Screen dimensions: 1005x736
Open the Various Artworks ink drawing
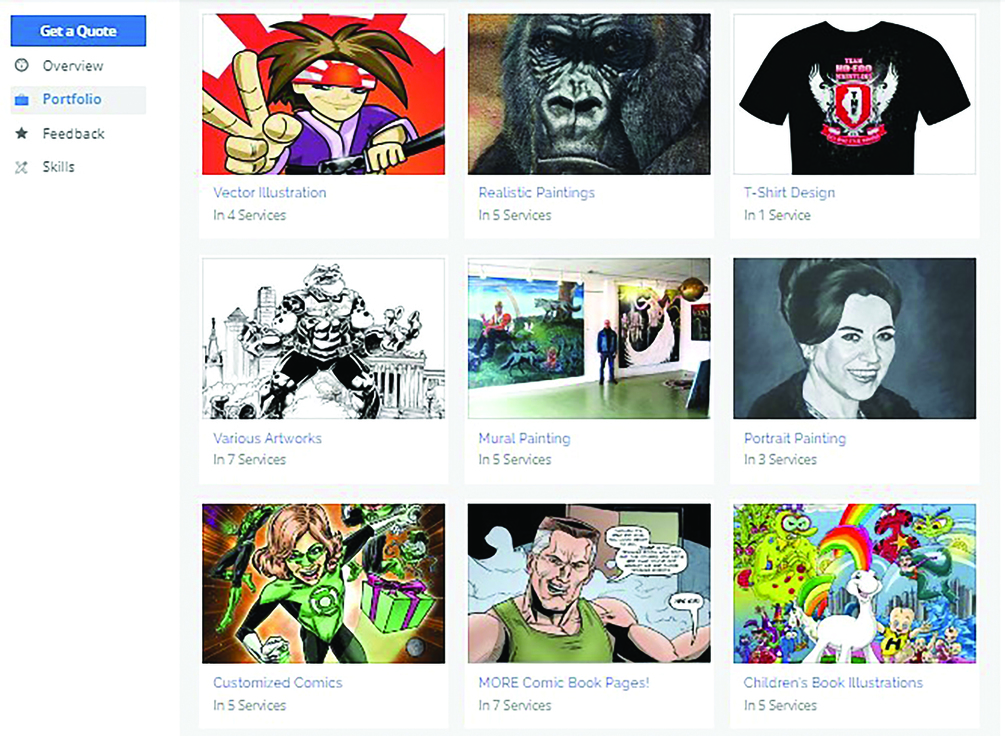(x=323, y=339)
